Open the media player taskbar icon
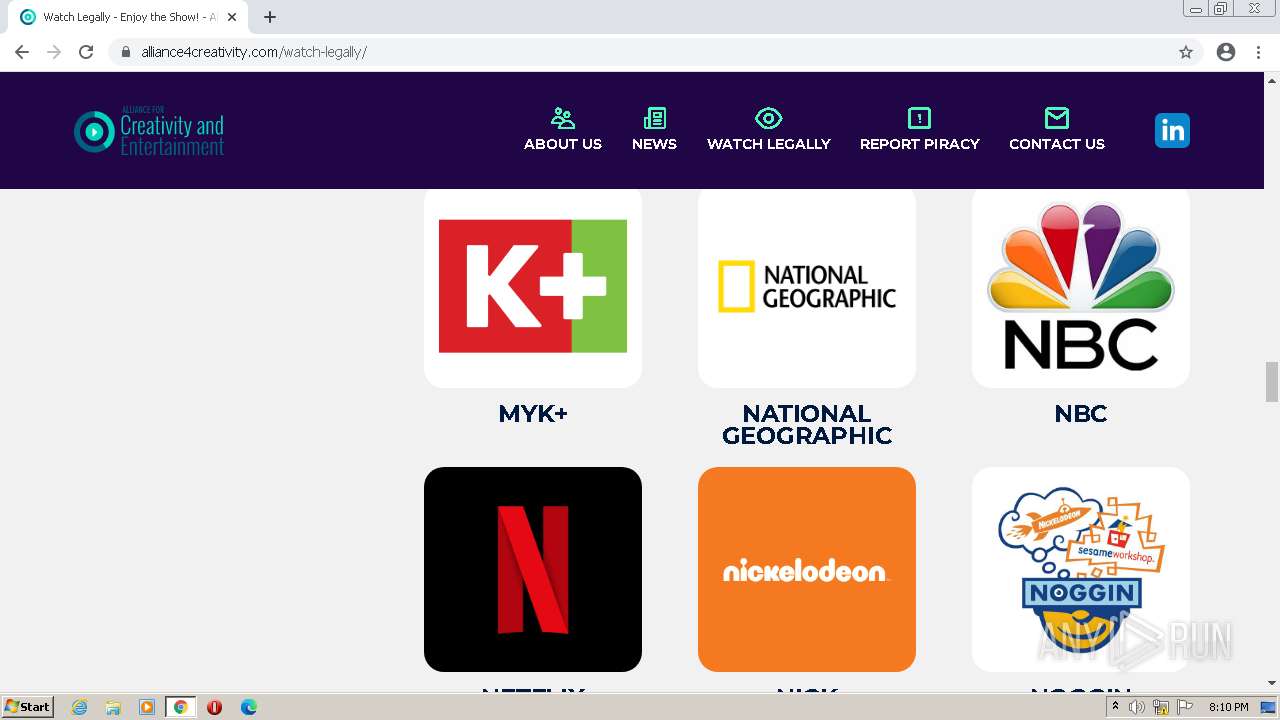 coord(147,707)
